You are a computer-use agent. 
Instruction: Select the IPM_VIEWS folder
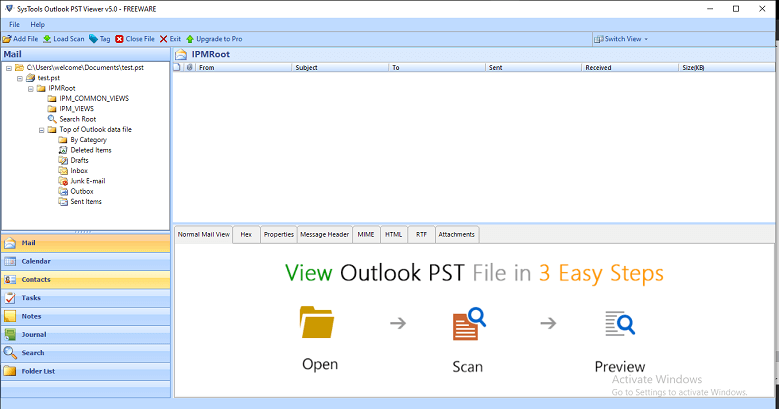click(x=77, y=108)
